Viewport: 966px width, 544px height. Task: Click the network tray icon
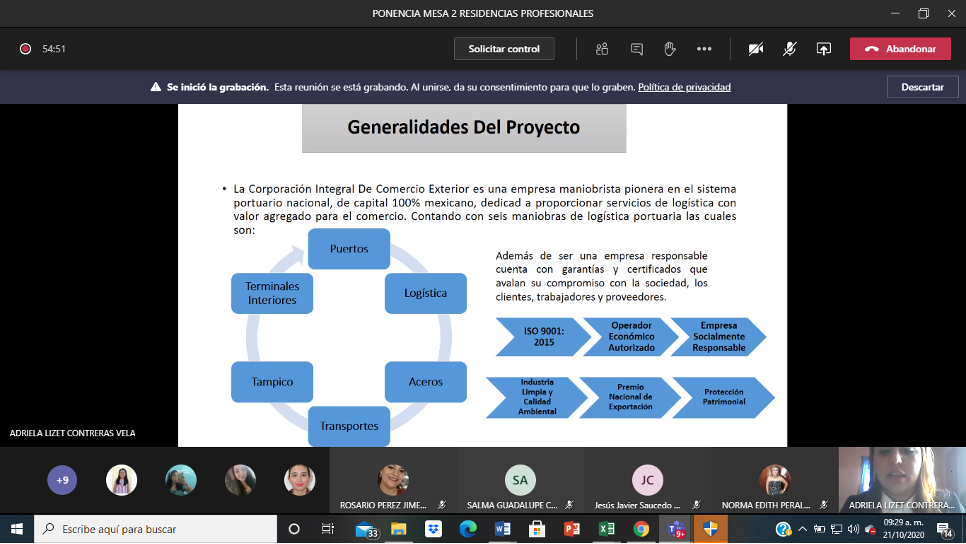(836, 529)
